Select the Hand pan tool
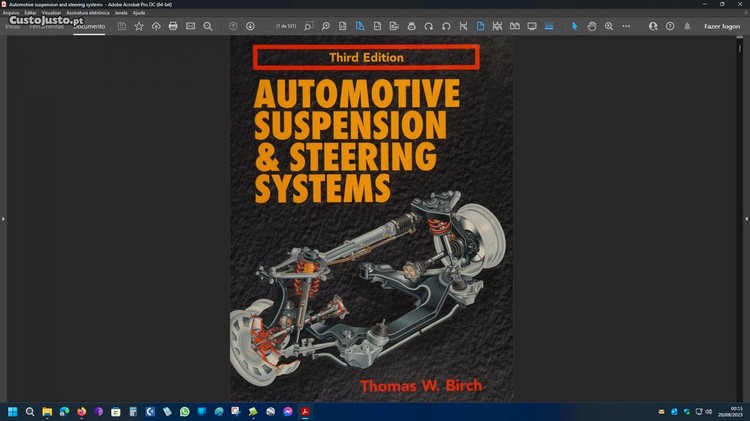The image size is (750, 421). [x=592, y=26]
